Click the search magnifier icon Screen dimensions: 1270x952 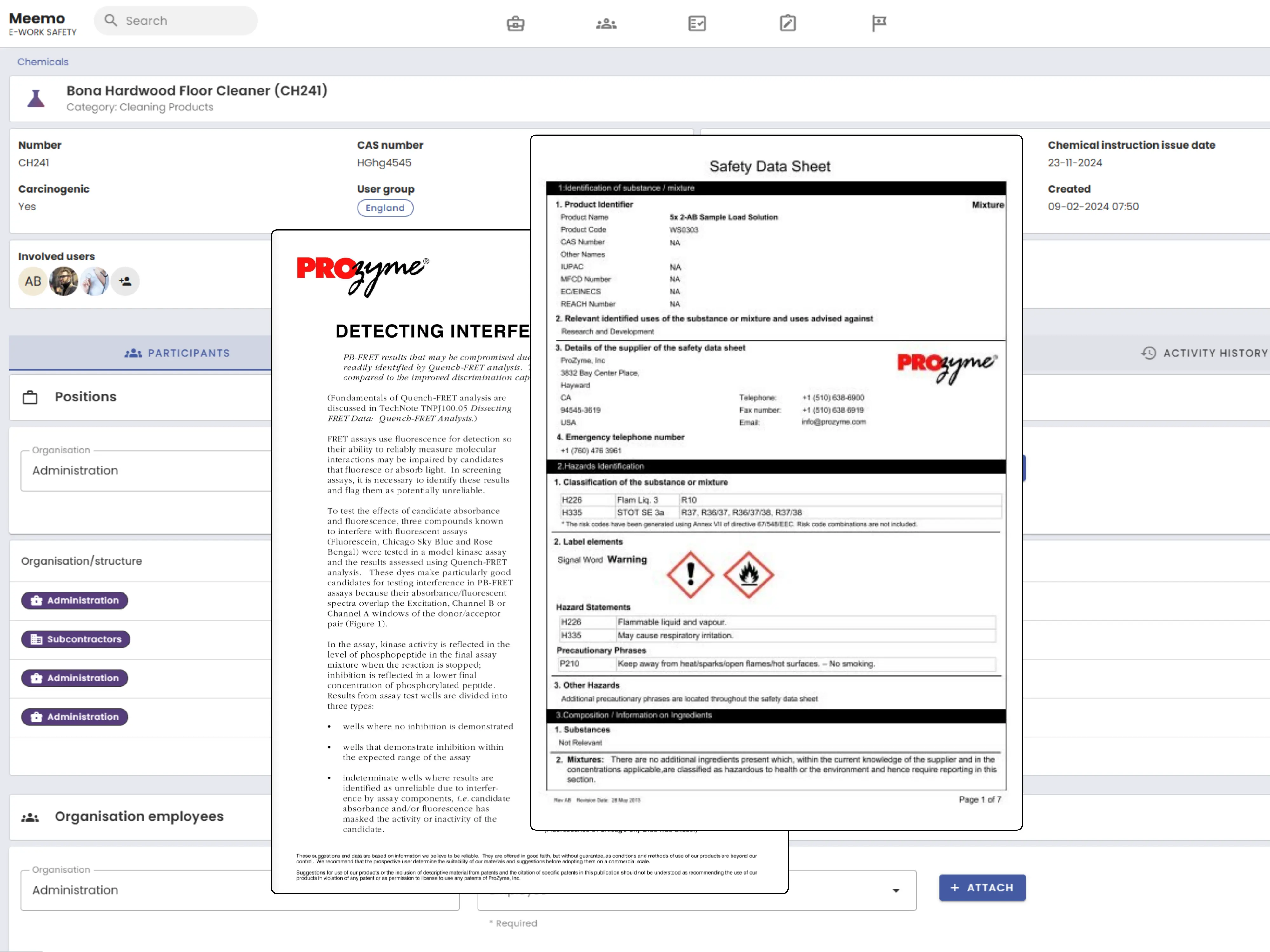[x=111, y=21]
